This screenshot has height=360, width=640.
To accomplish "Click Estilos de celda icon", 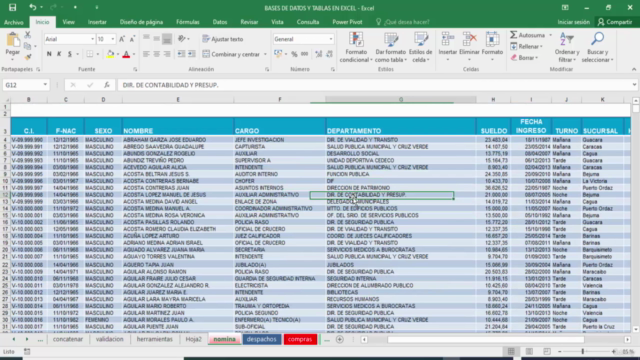I will coord(420,40).
